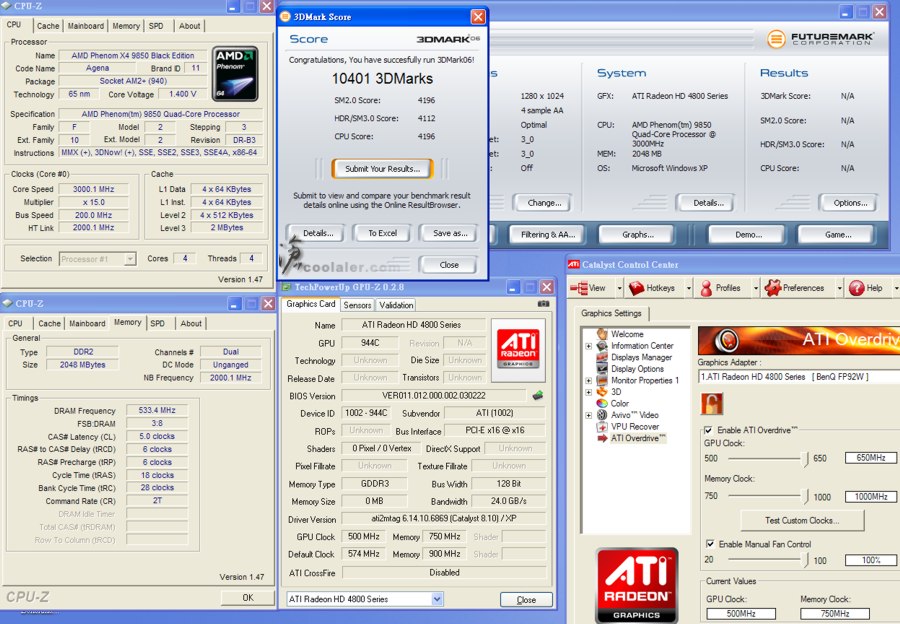
Task: Click Submit Your Results button
Action: click(382, 169)
